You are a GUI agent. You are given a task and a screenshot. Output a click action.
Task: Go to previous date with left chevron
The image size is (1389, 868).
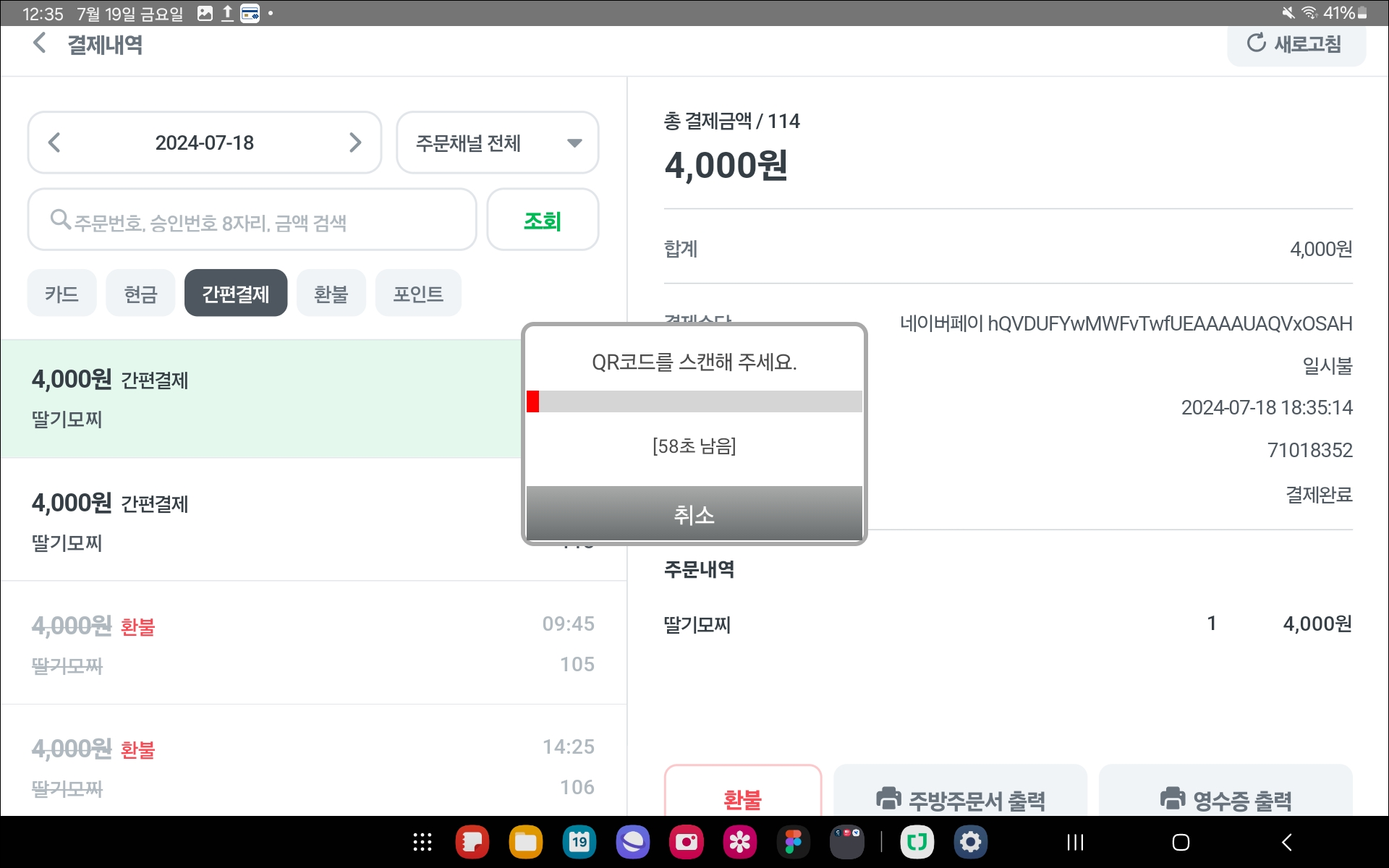click(54, 142)
